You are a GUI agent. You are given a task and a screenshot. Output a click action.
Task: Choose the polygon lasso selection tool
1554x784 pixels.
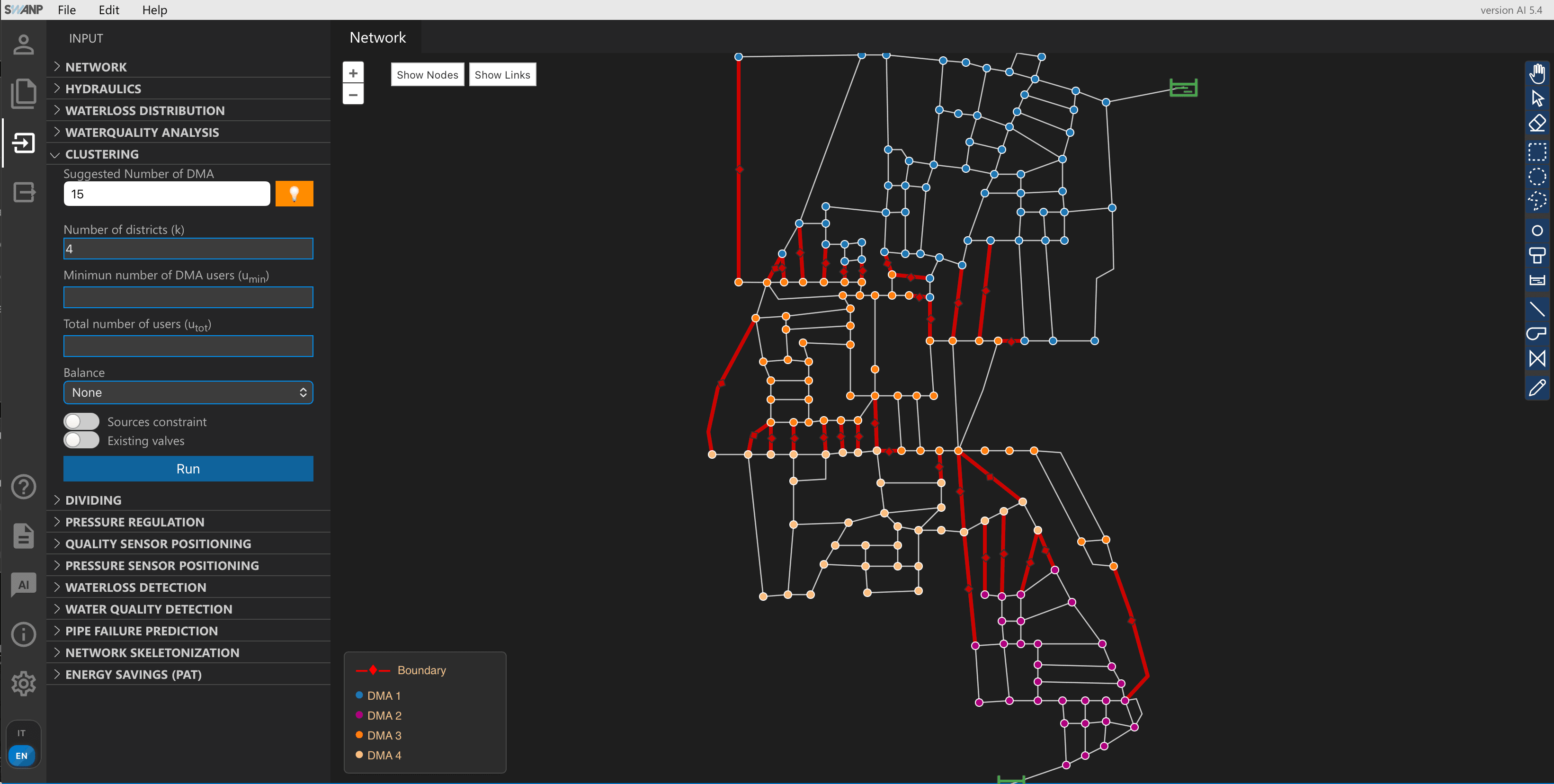[1536, 201]
